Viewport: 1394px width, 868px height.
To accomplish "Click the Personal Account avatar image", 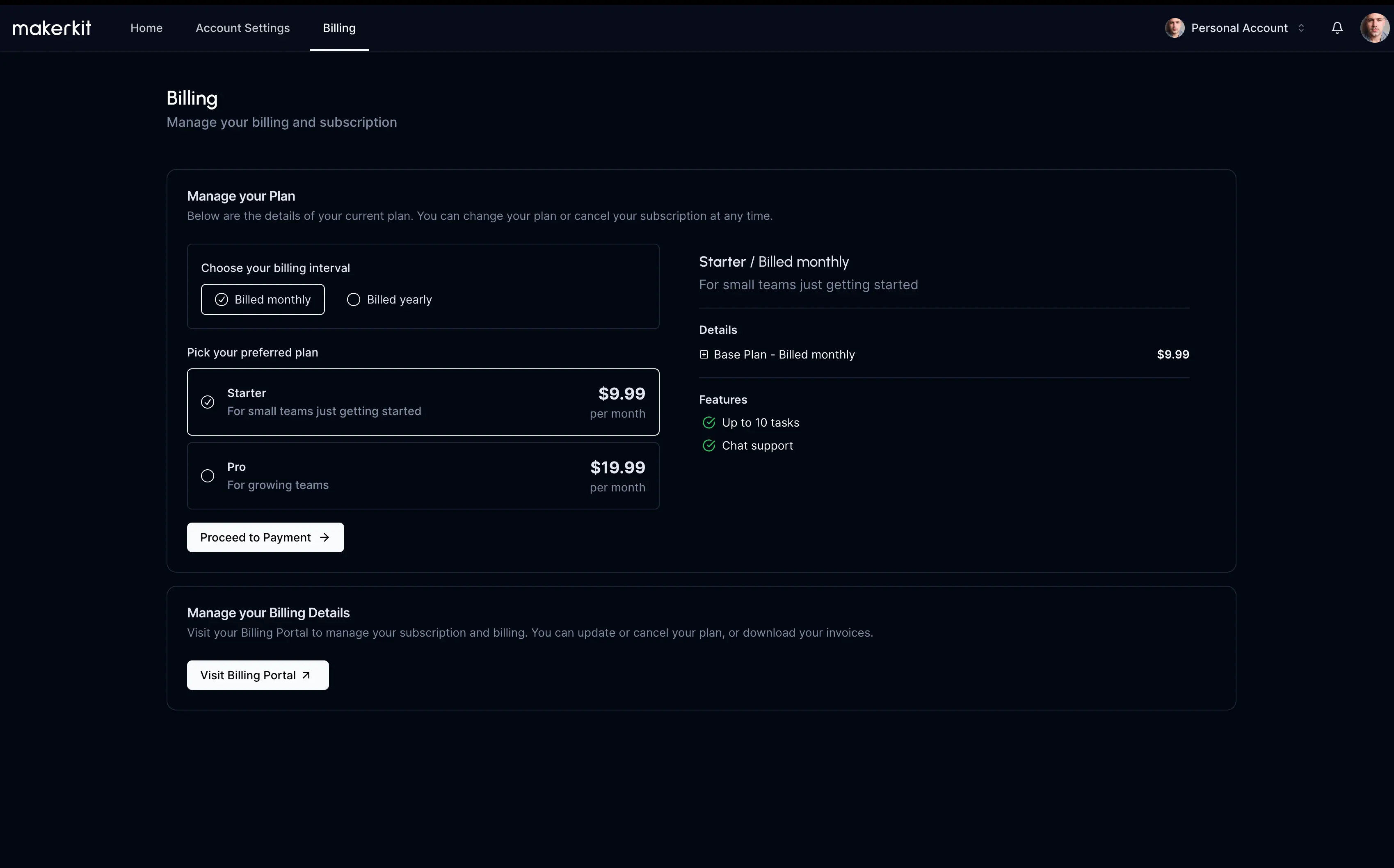I will coord(1174,27).
